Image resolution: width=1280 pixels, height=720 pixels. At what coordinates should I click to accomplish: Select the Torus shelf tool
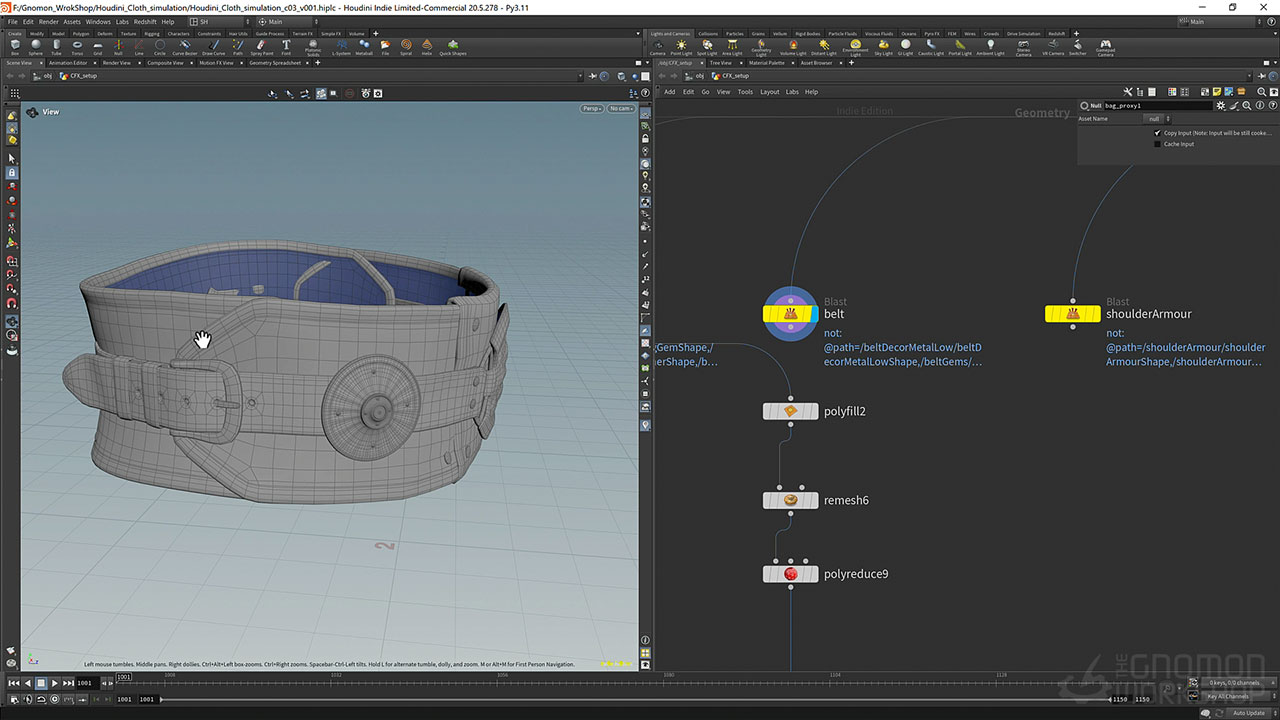77,46
